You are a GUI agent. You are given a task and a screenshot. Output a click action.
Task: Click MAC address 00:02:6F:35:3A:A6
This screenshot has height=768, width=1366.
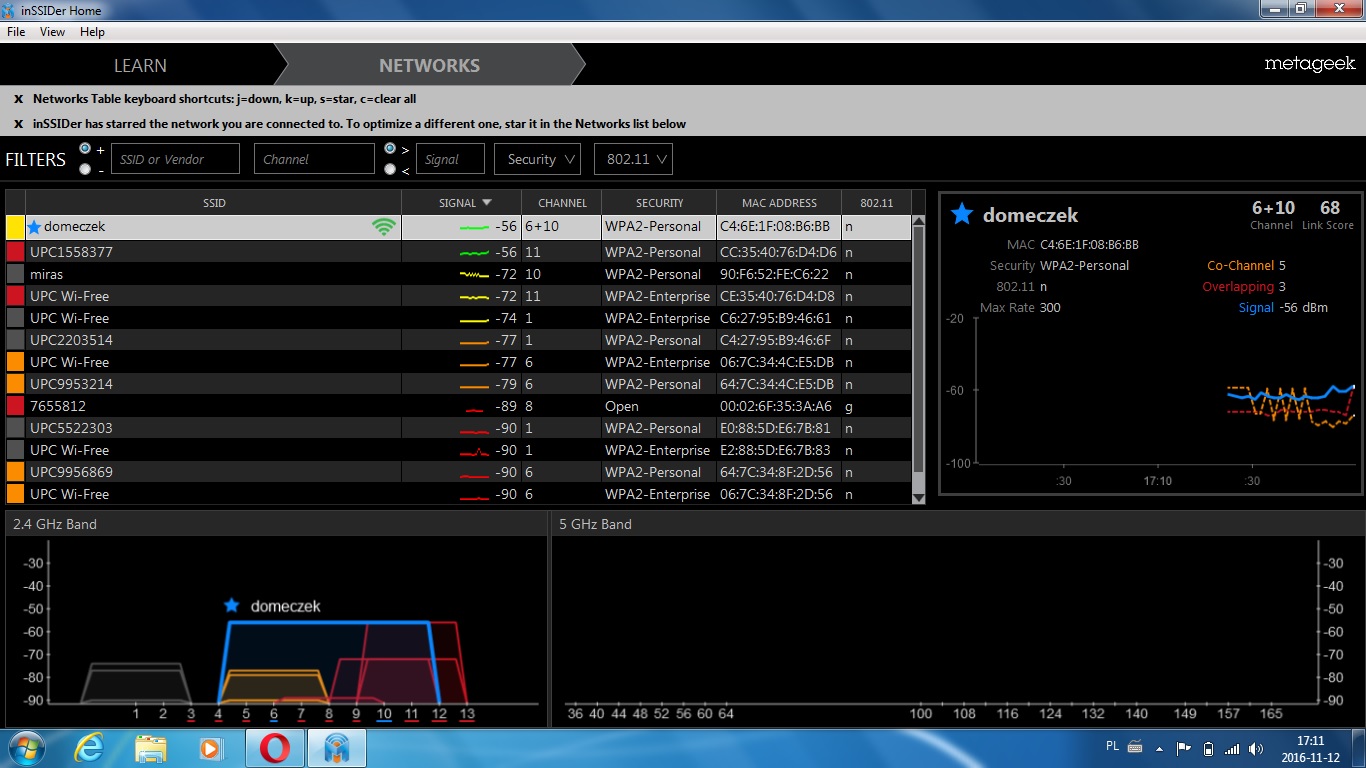(x=775, y=406)
